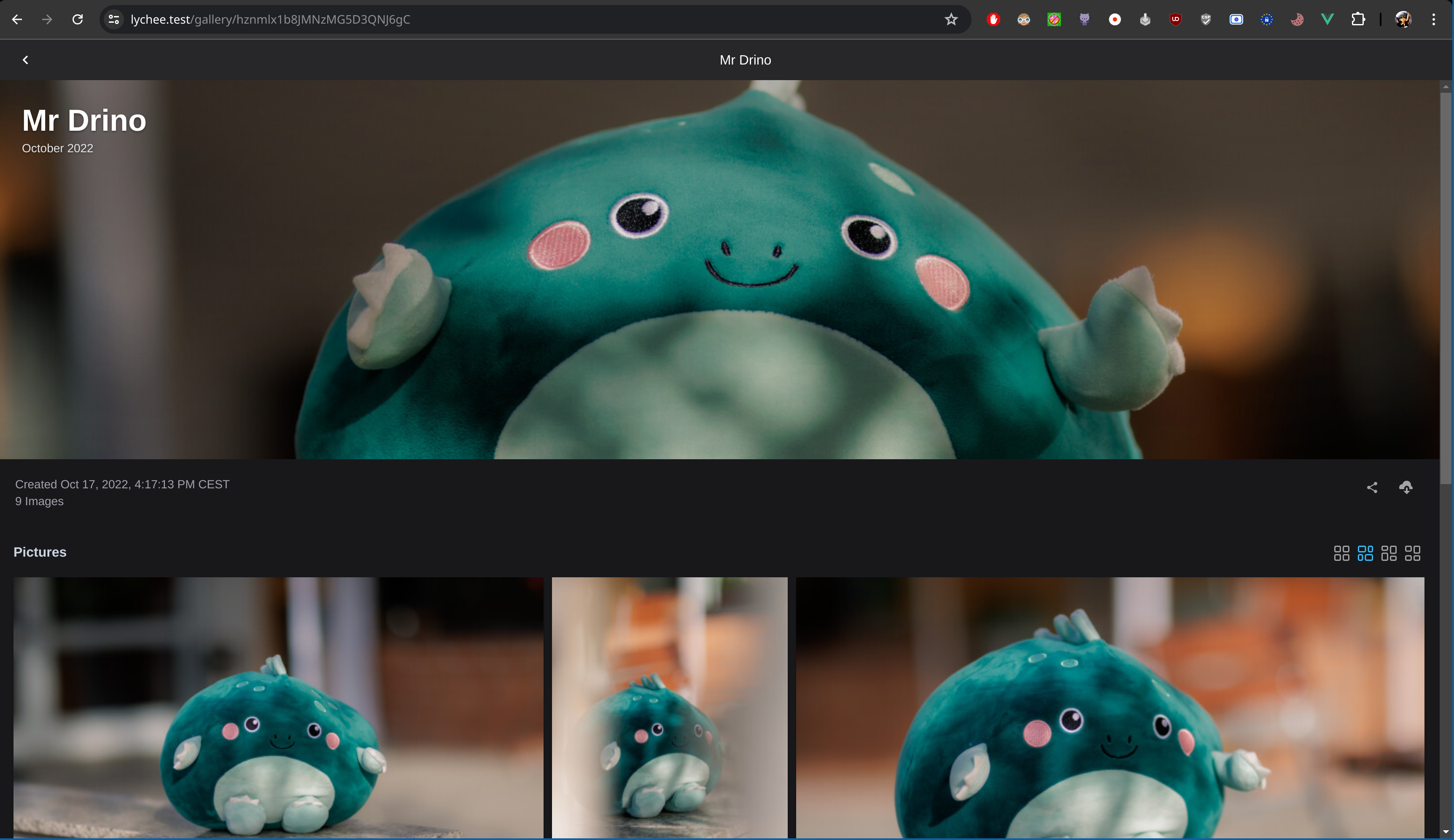Screen dimensions: 1454x840
Task: Click the browser forward arrow
Action: coord(47,20)
